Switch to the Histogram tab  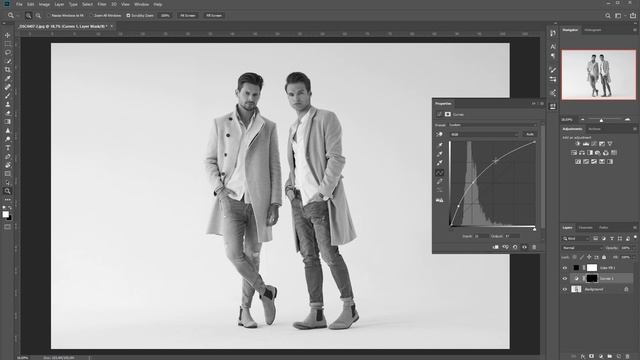tap(593, 30)
